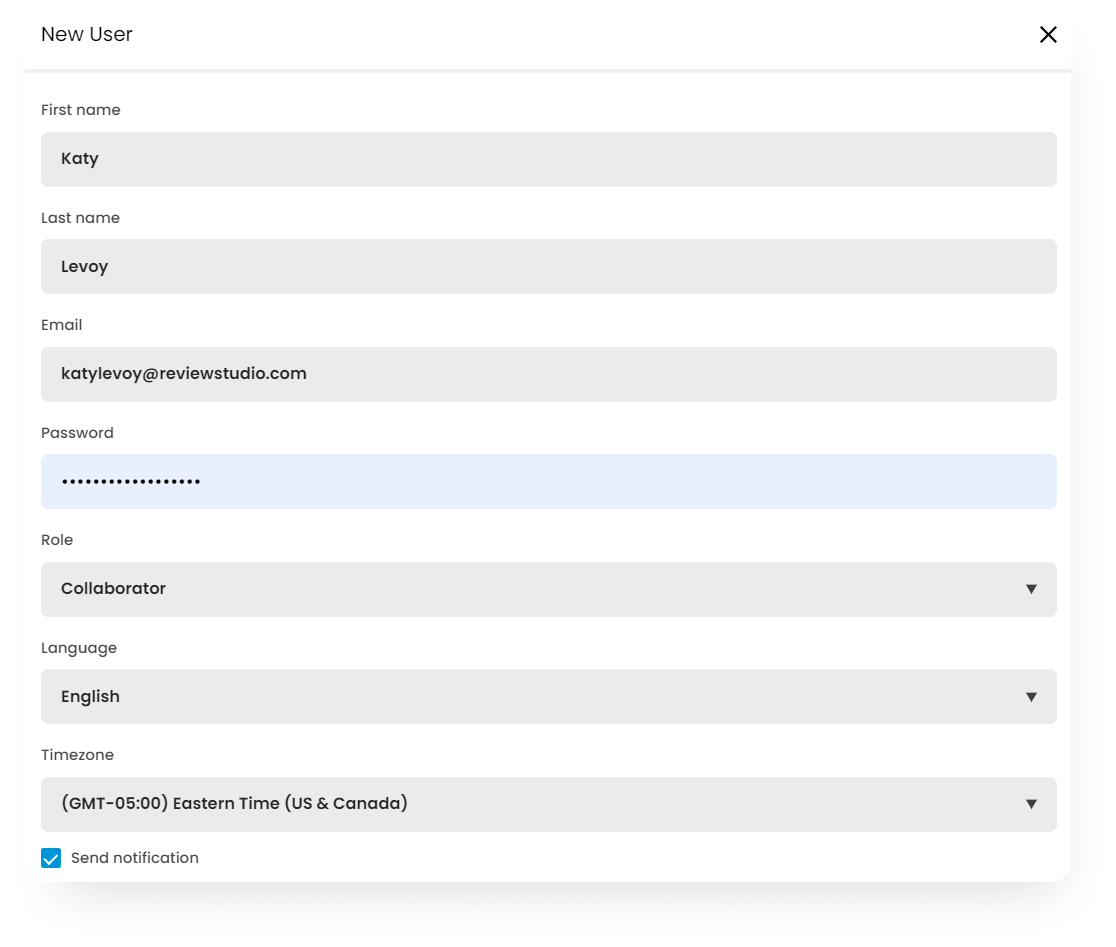This screenshot has width=1116, height=947.
Task: Click the Last name field containing Levoy
Action: (x=548, y=266)
